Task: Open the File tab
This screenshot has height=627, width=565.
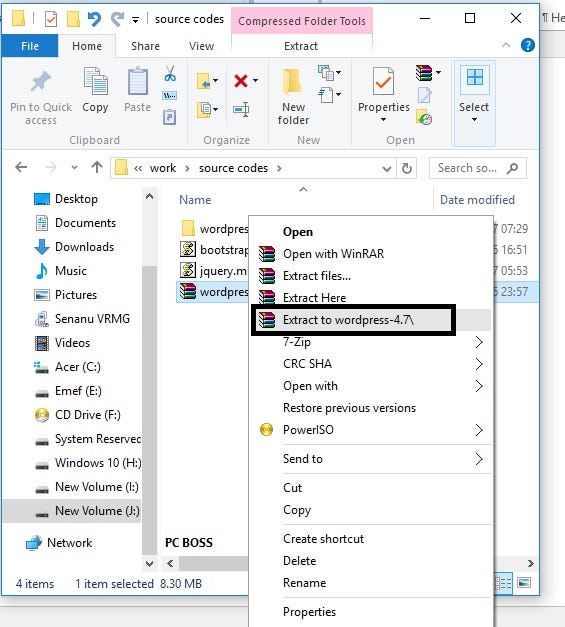Action: (30, 46)
